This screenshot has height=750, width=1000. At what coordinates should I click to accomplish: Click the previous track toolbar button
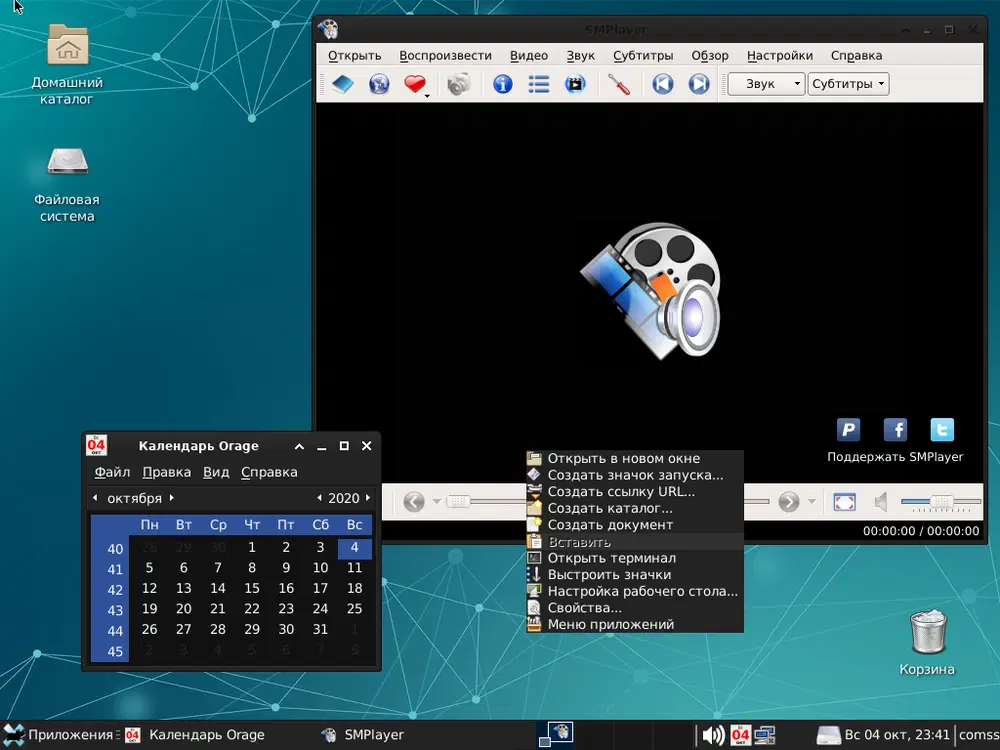(662, 85)
